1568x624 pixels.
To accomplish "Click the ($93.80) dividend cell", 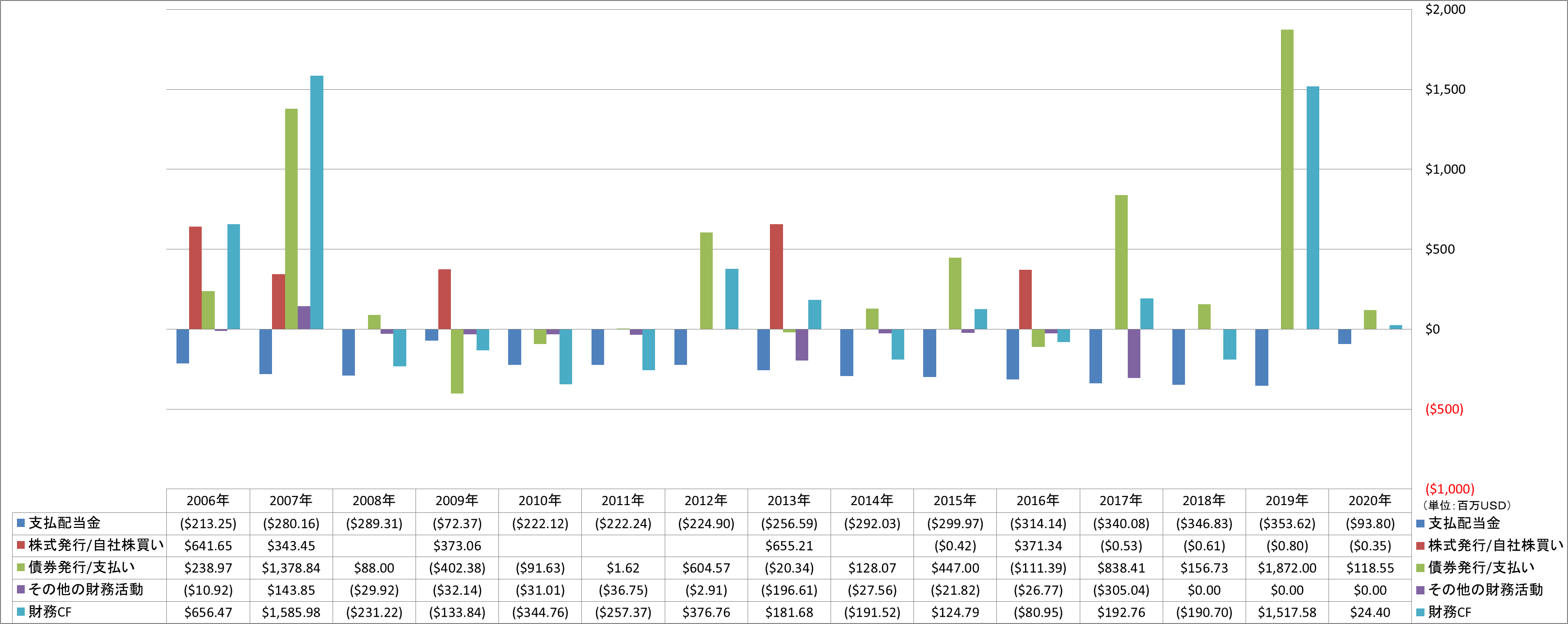I will [1370, 524].
